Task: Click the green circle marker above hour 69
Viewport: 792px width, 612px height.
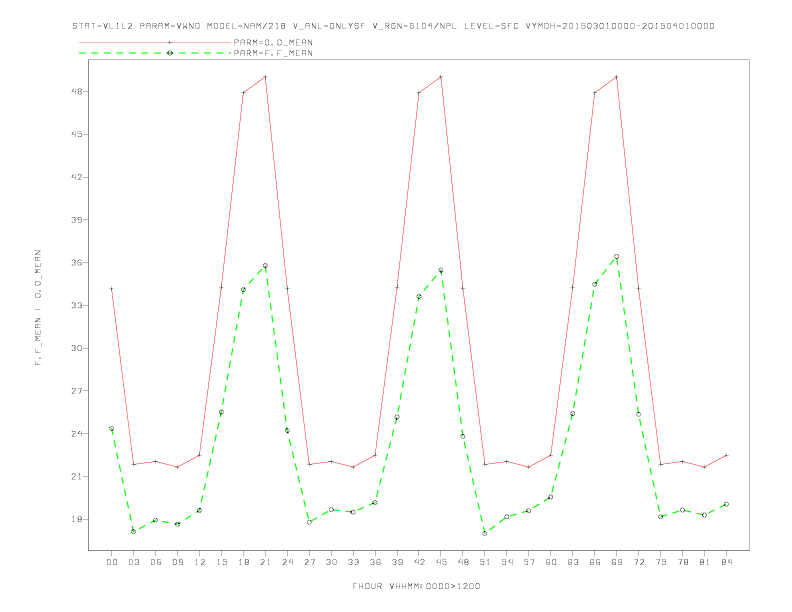Action: [x=617, y=257]
